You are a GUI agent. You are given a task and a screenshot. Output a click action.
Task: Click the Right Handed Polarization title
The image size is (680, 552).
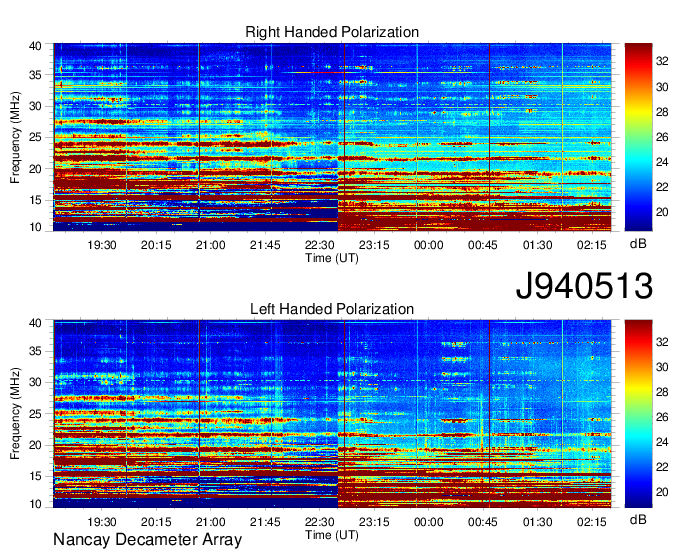point(332,32)
